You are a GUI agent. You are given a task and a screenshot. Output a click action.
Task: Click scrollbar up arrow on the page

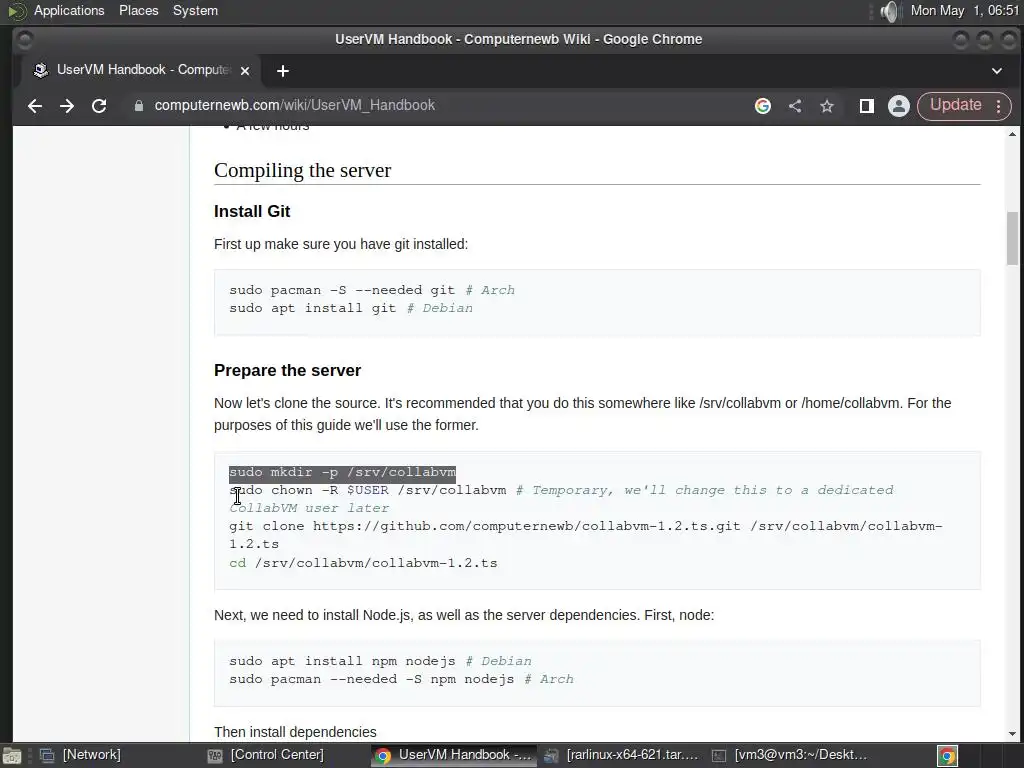(x=1012, y=135)
